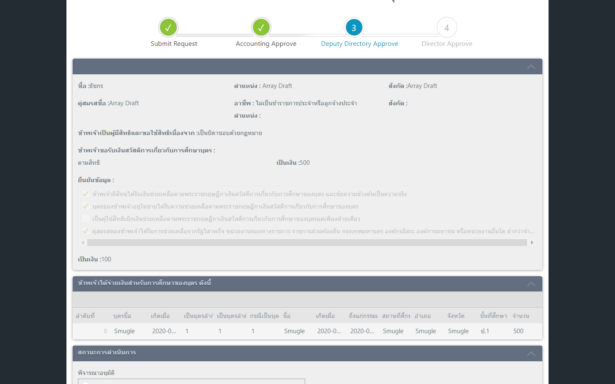Viewport: 615px width, 384px height.
Task: Click the confirmation list's right scroll arrow
Action: (532, 243)
